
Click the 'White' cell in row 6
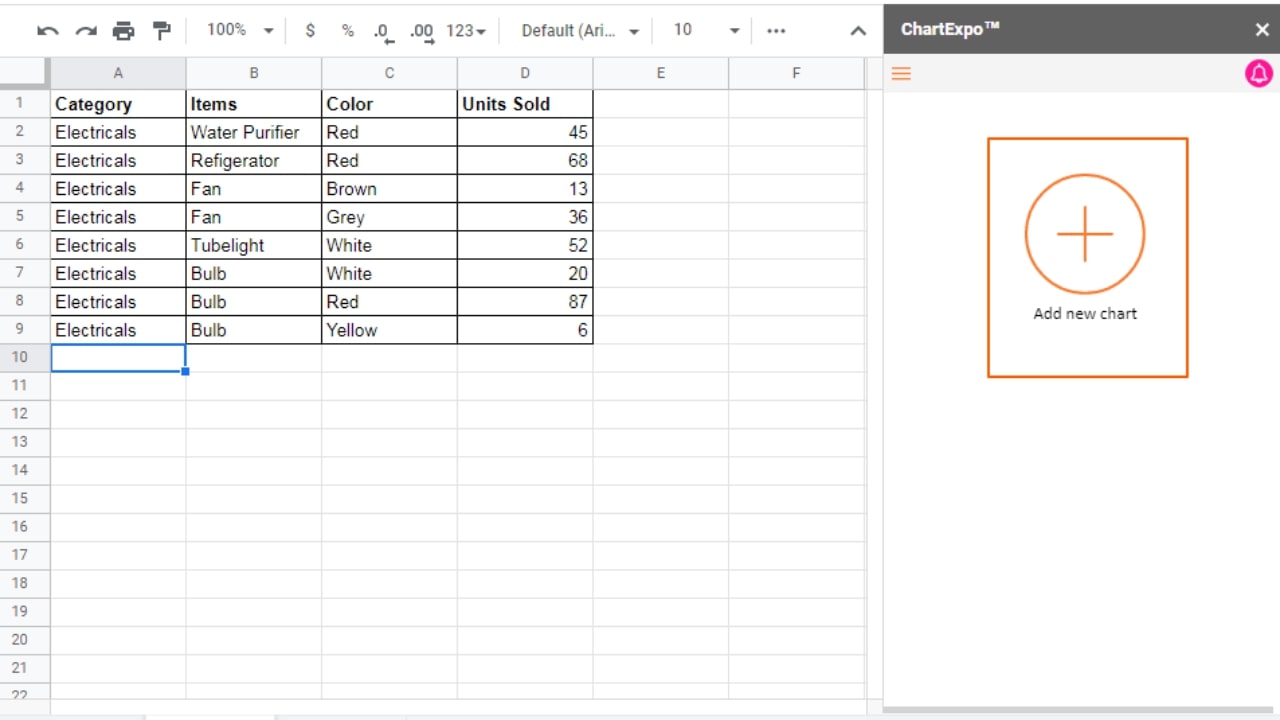pyautogui.click(x=389, y=245)
